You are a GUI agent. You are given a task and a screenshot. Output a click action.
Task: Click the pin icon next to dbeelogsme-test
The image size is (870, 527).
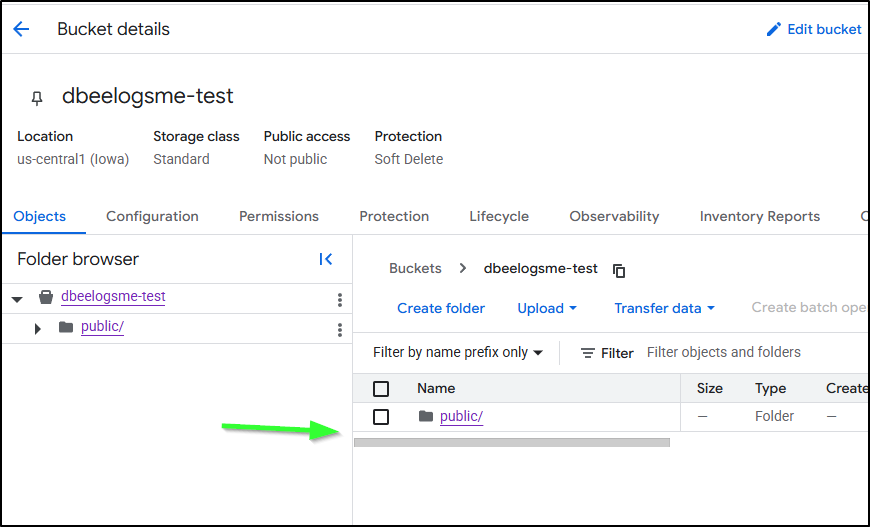(37, 98)
